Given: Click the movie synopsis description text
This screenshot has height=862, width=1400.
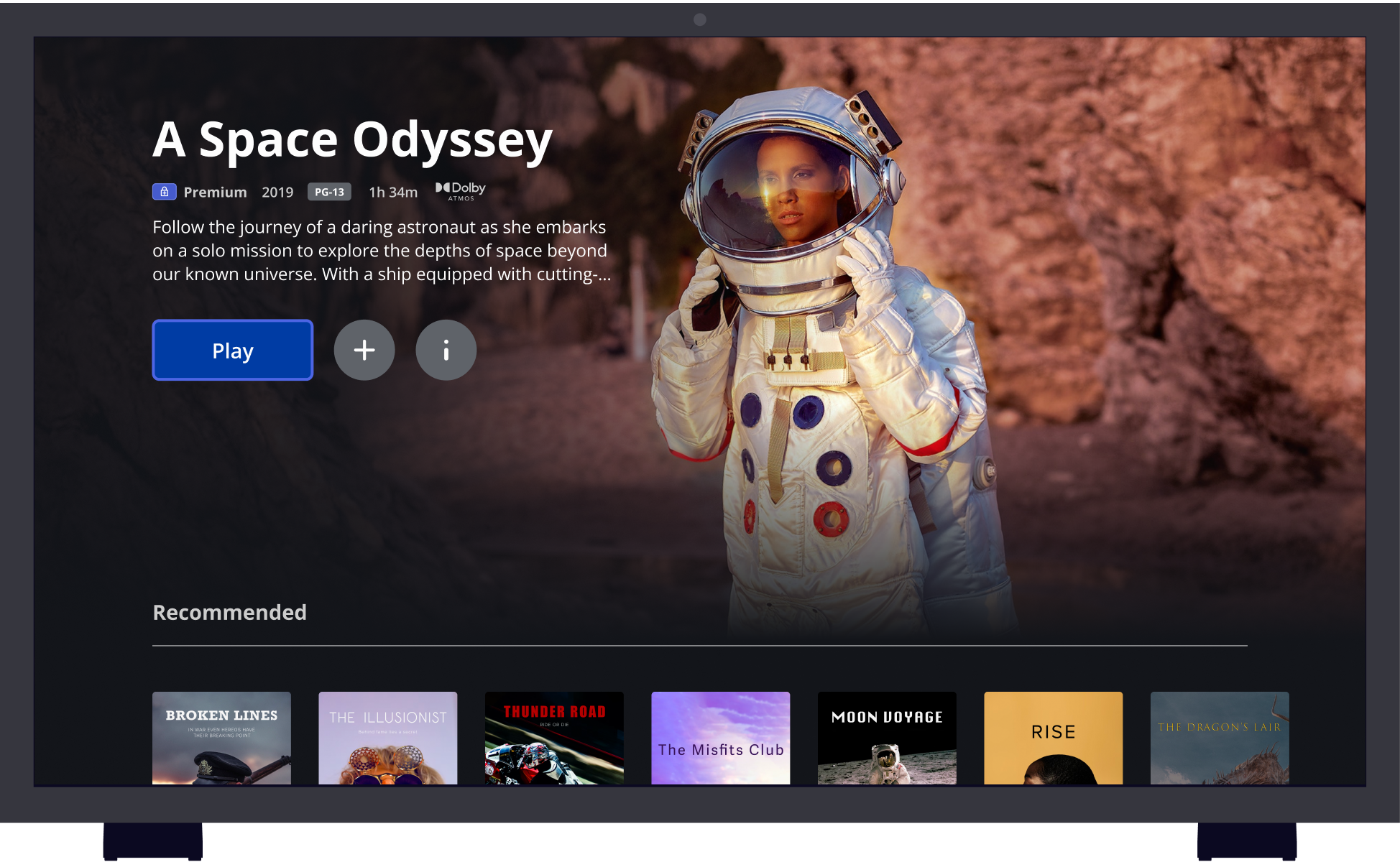Looking at the screenshot, I should coord(382,251).
